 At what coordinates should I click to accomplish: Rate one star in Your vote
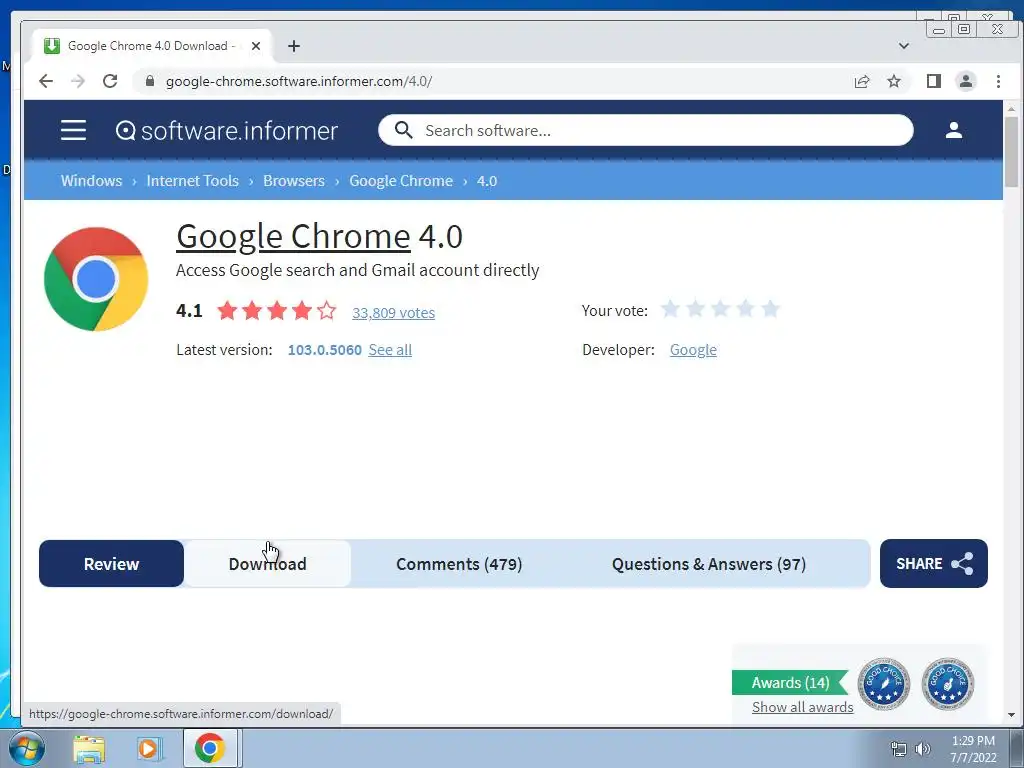tap(670, 309)
